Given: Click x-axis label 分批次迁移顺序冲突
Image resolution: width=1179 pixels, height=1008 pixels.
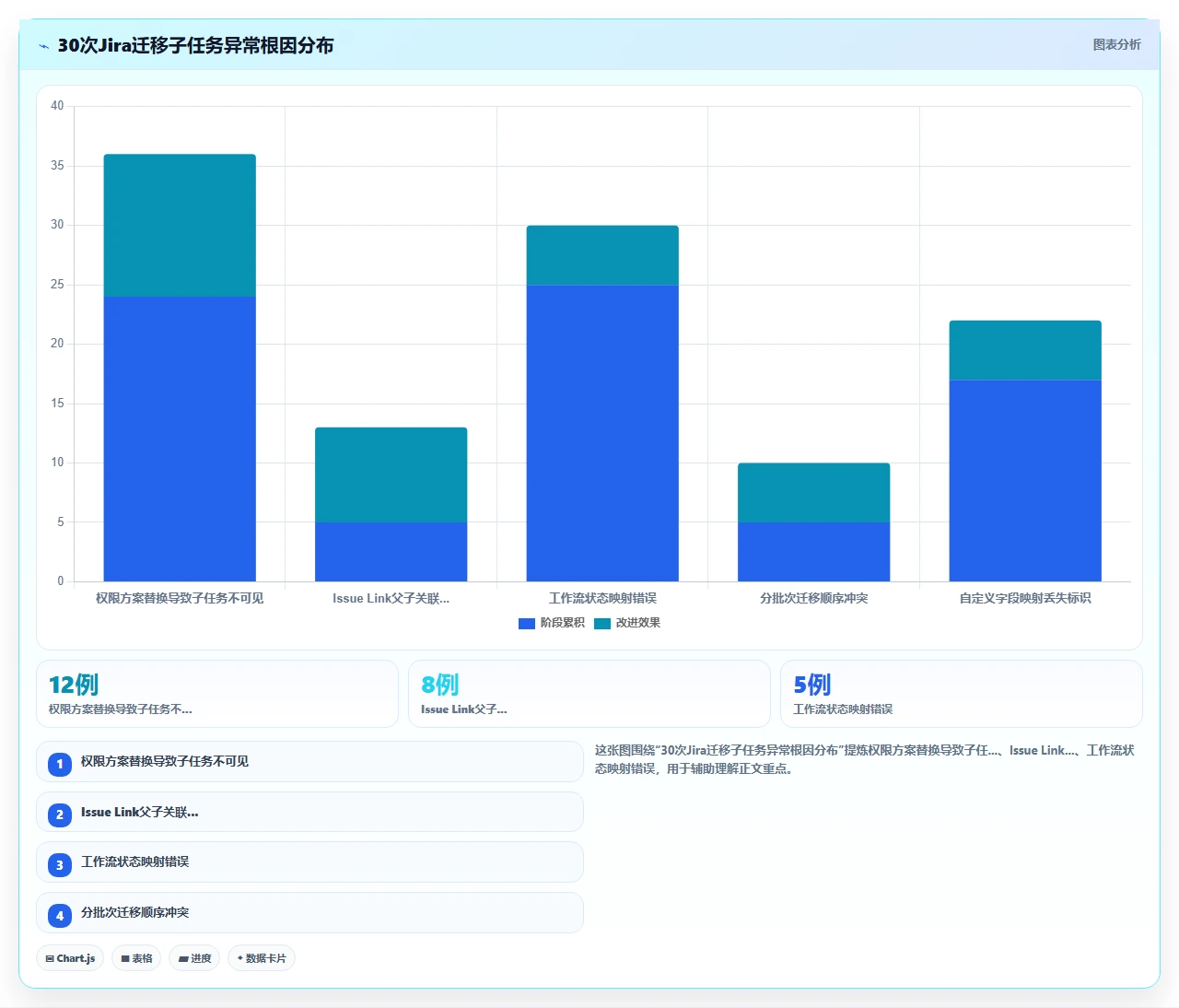Looking at the screenshot, I should [x=813, y=599].
